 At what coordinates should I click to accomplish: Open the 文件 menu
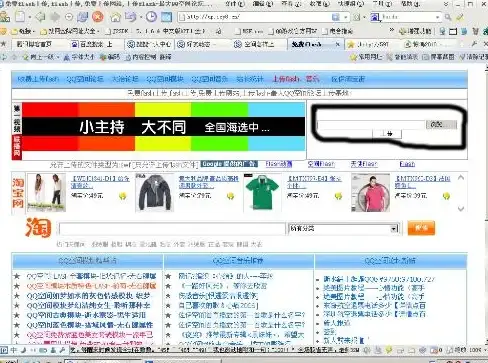pos(235,4)
